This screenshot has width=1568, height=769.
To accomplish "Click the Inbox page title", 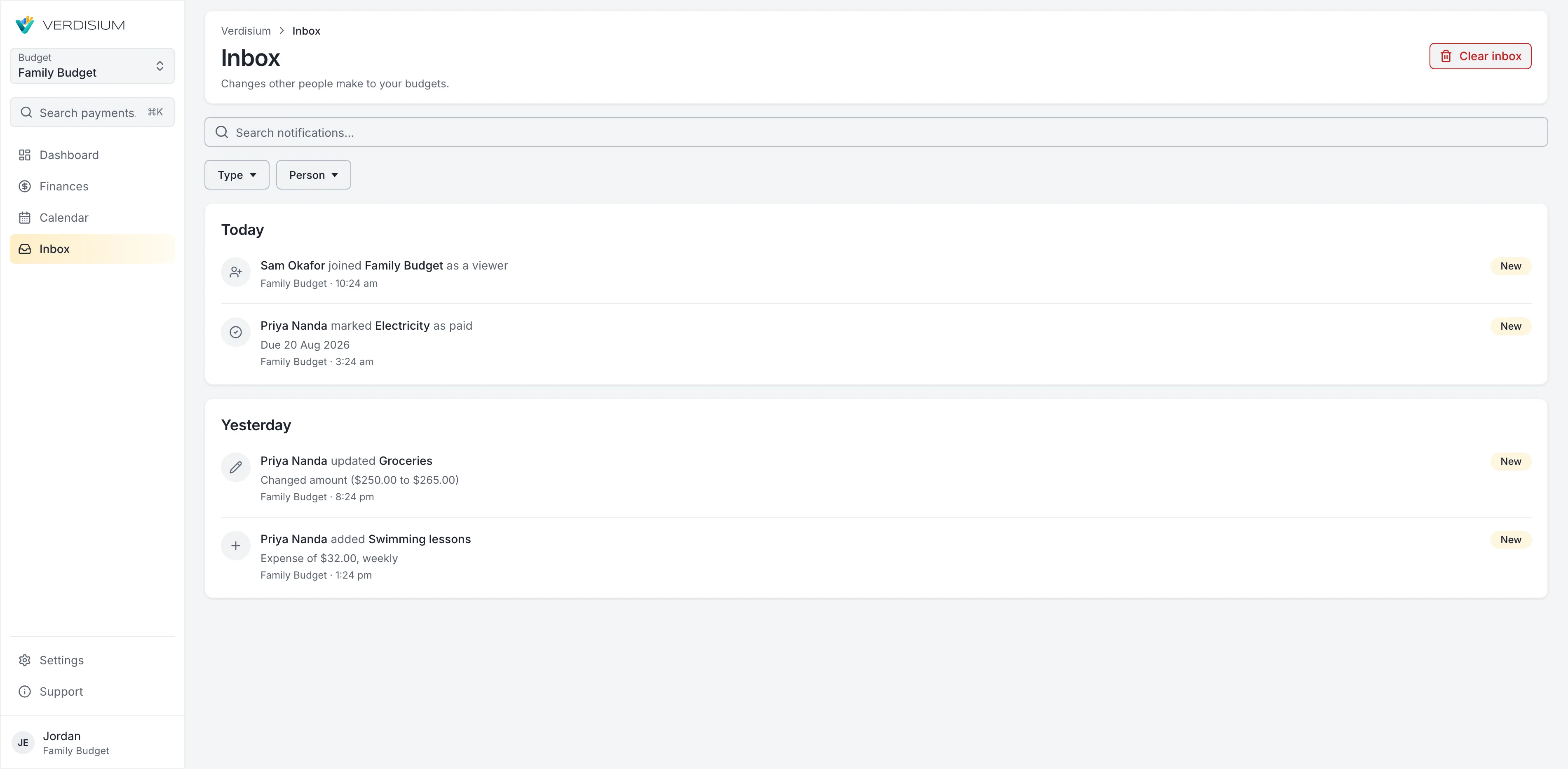I will point(250,58).
